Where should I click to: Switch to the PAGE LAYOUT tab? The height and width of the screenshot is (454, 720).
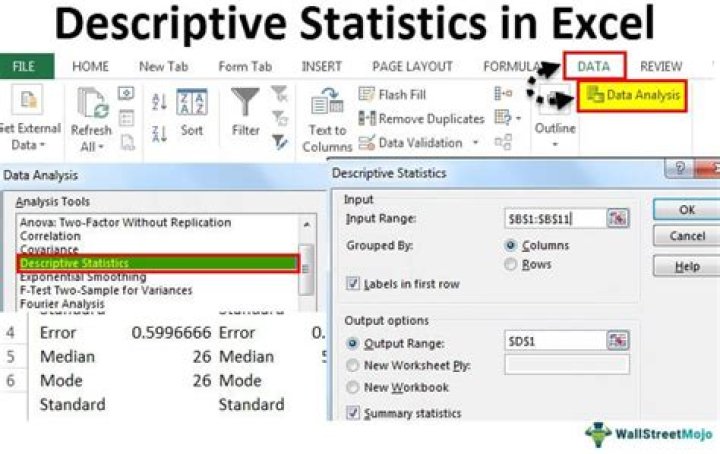tap(412, 67)
